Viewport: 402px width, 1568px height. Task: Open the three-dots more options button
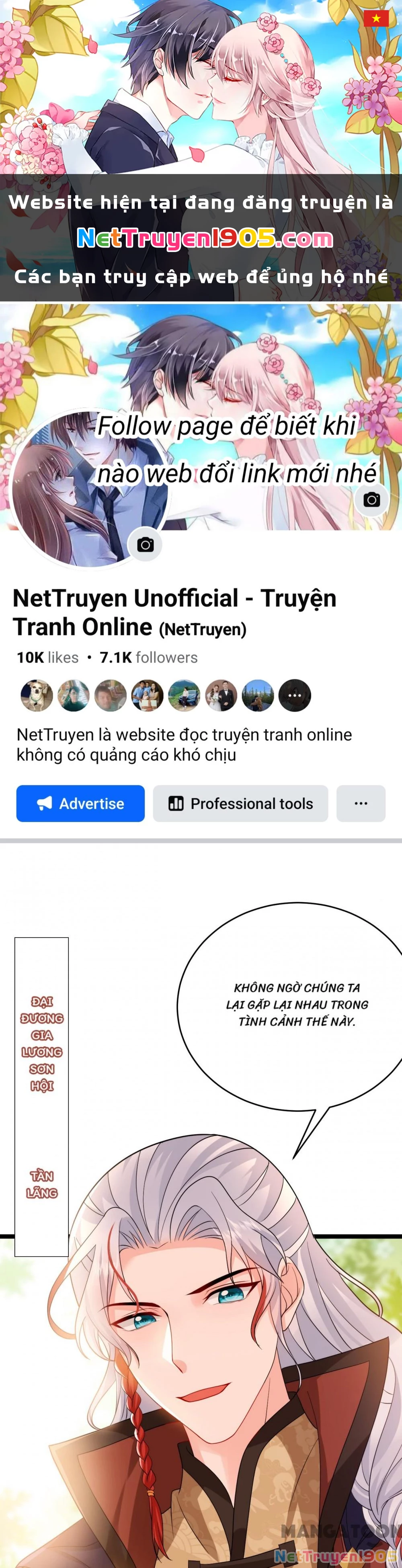[361, 803]
